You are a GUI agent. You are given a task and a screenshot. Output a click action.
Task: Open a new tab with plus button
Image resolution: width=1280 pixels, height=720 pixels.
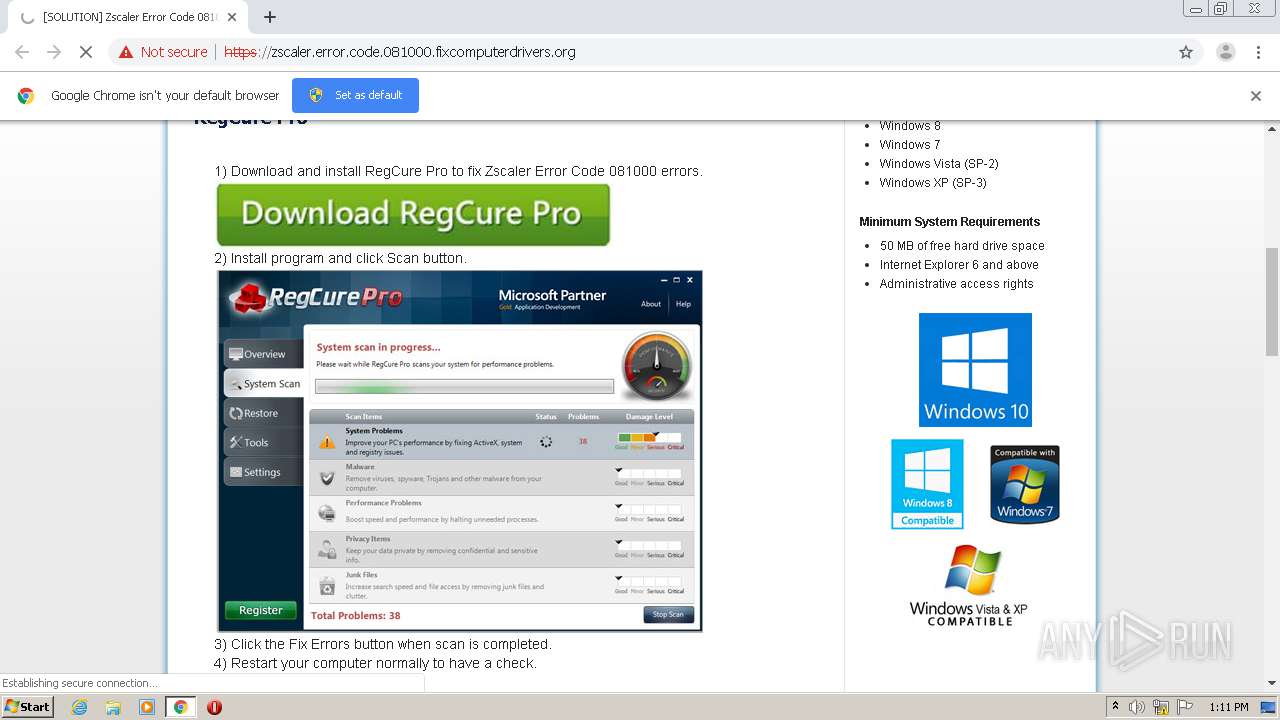click(270, 17)
